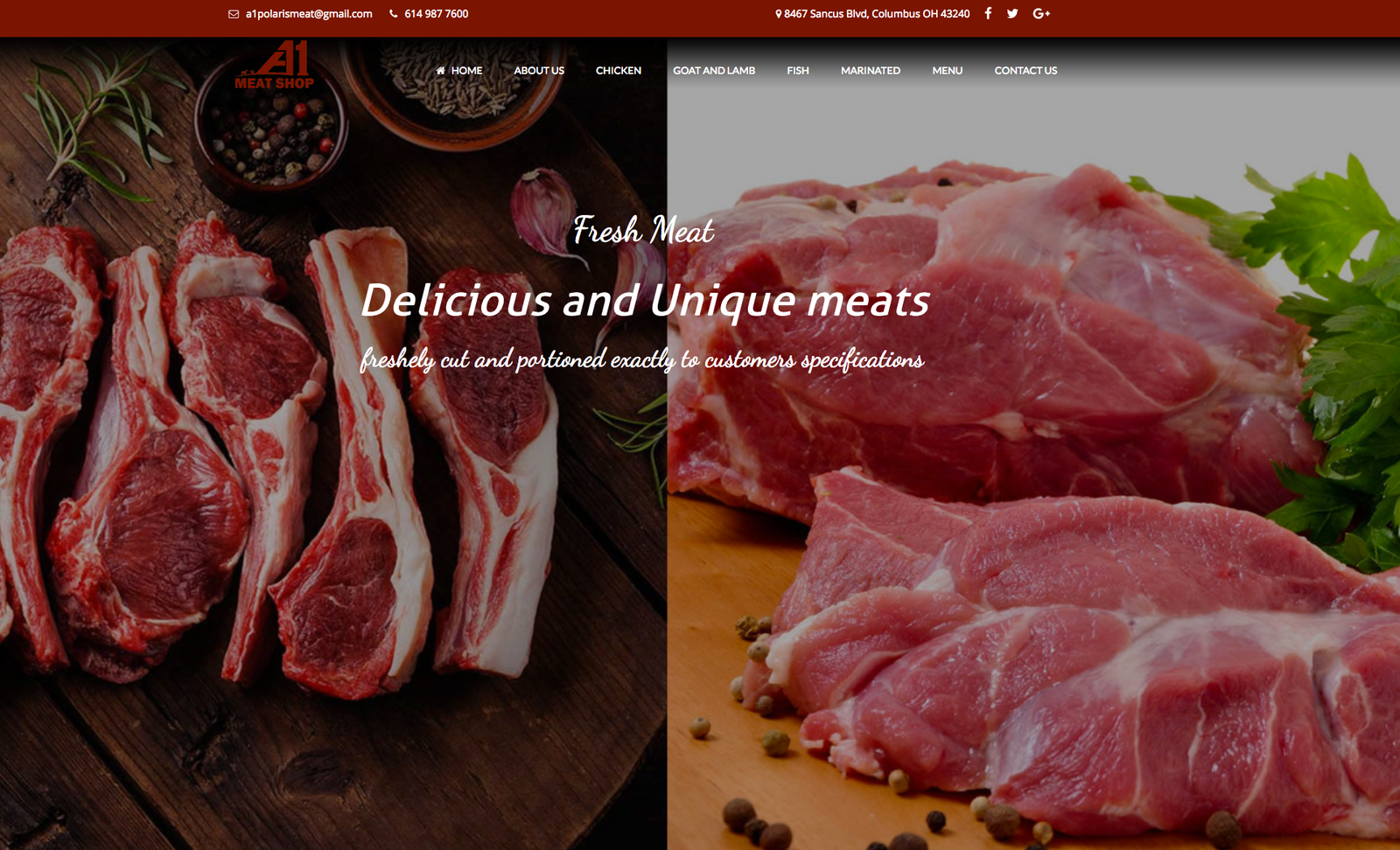This screenshot has height=850, width=1400.
Task: Click the 8467 Sancus Blvd address
Action: [877, 14]
